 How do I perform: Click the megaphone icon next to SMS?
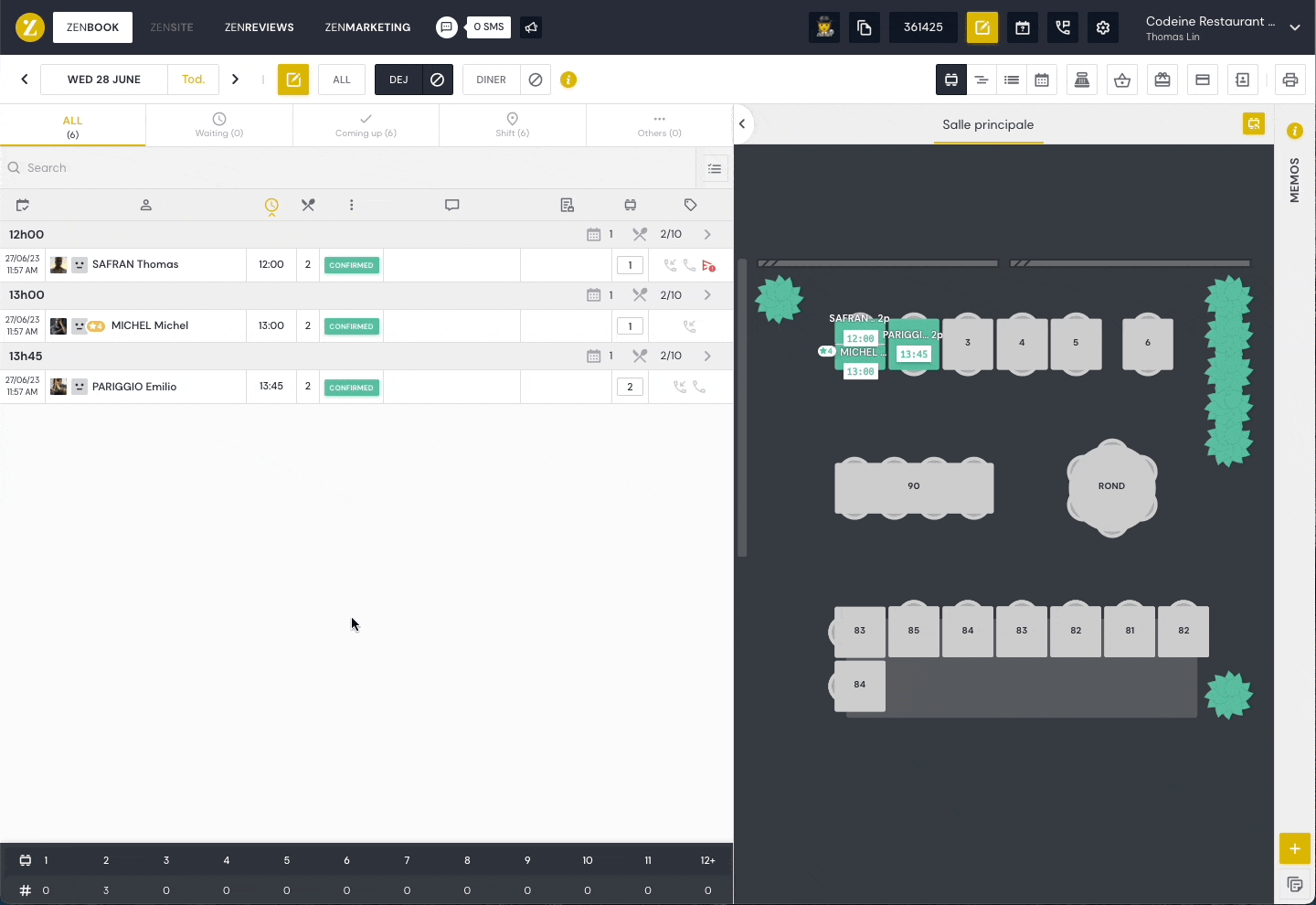coord(531,27)
